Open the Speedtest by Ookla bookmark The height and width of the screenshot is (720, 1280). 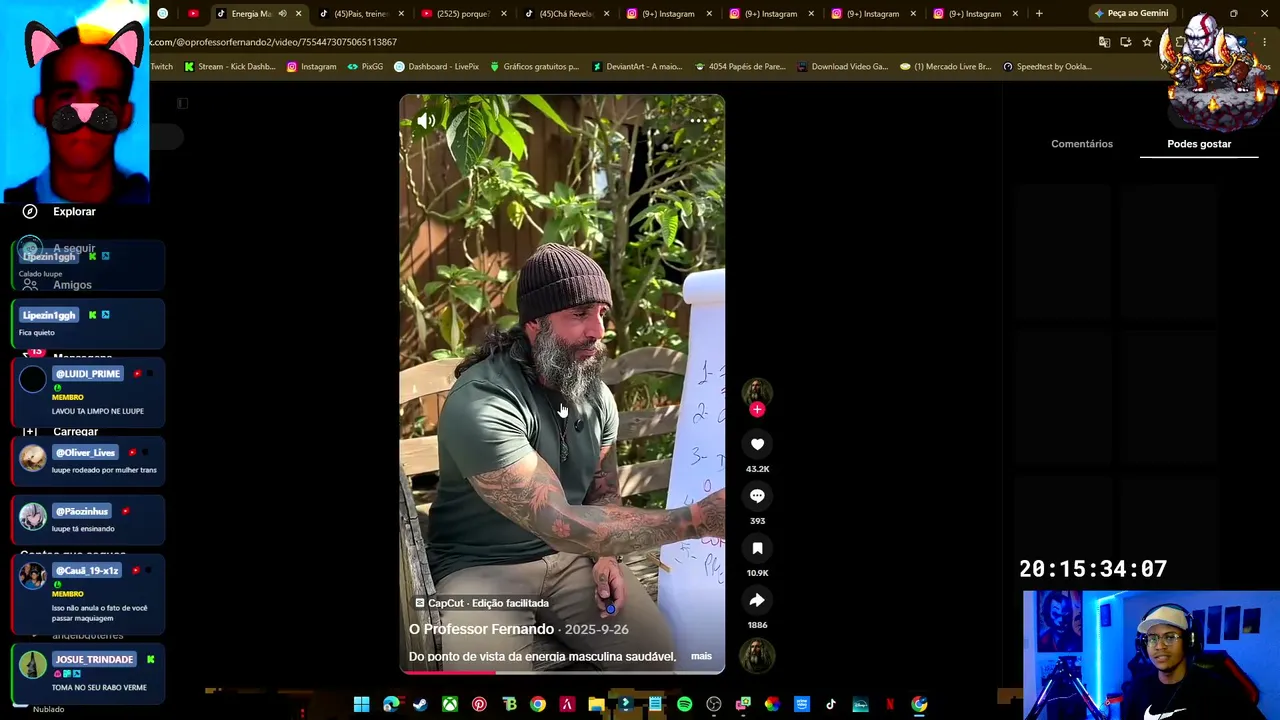pyautogui.click(x=1047, y=67)
